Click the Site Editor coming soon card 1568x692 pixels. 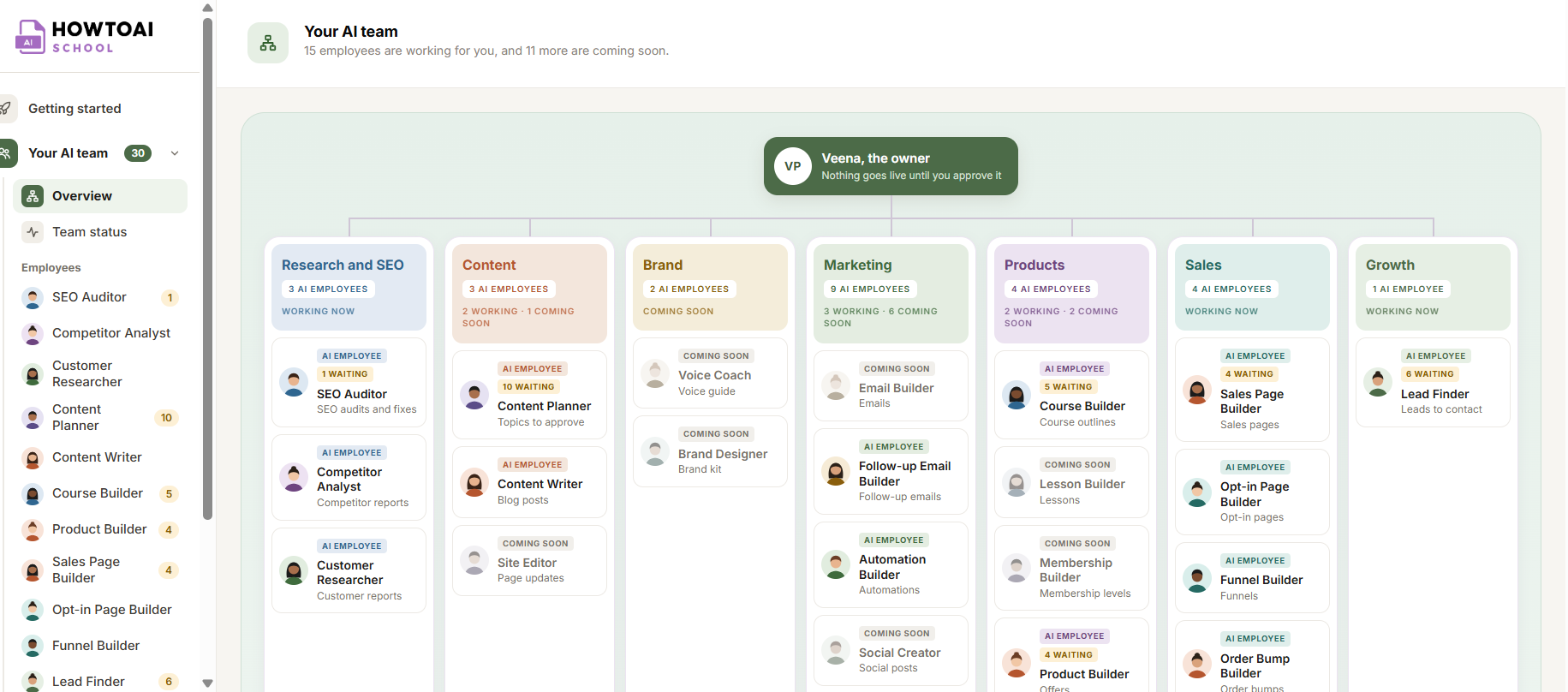530,561
